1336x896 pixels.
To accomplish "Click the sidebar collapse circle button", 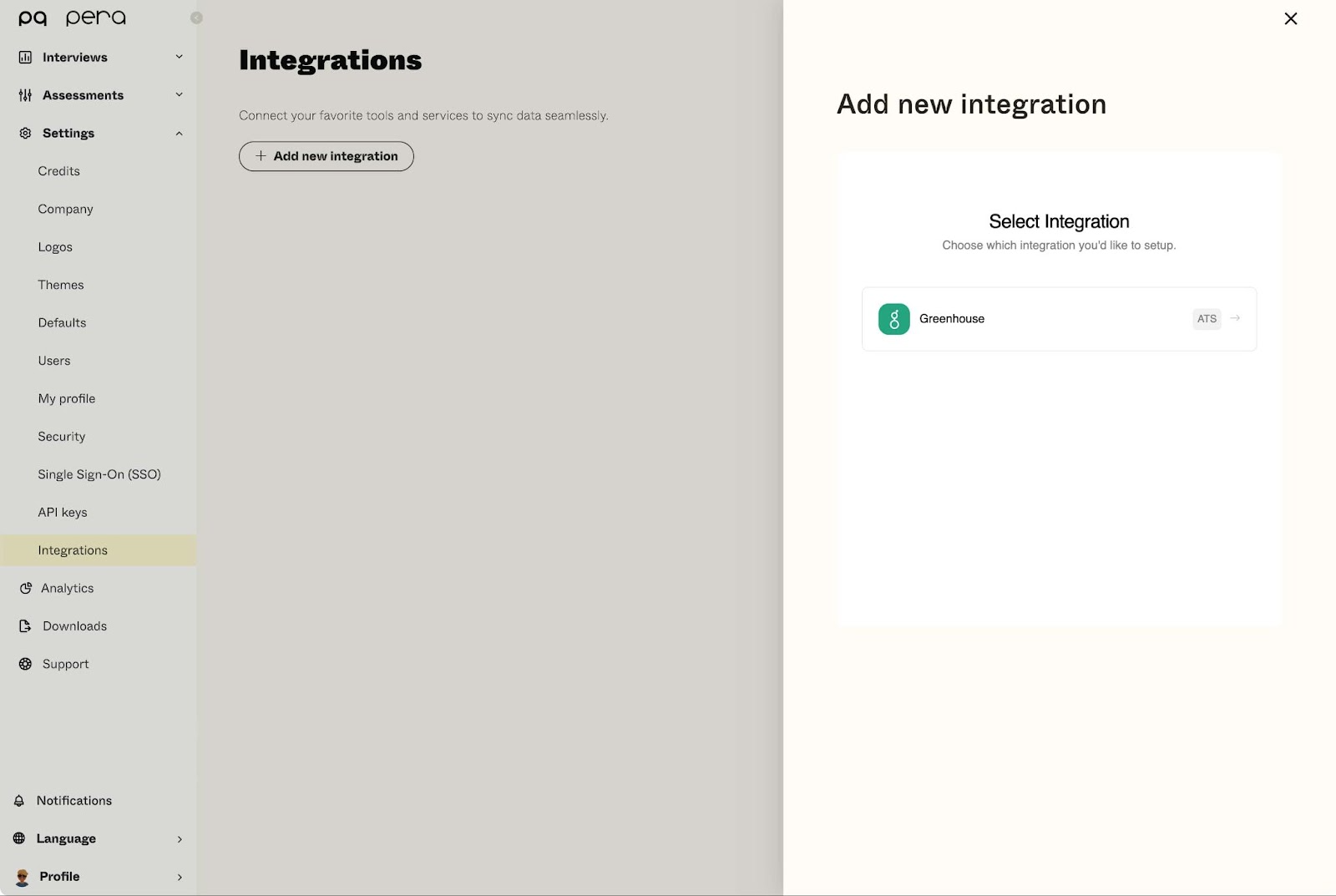I will coord(196,18).
